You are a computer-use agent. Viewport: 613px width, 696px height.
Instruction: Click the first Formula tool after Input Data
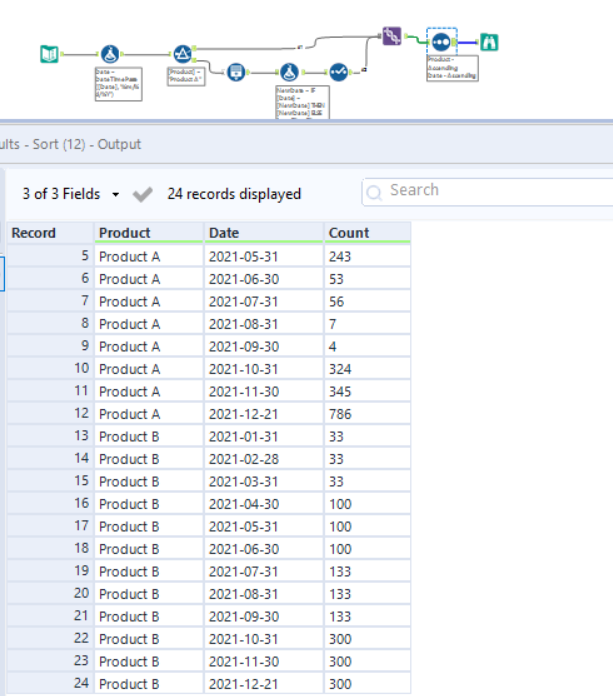pos(111,53)
